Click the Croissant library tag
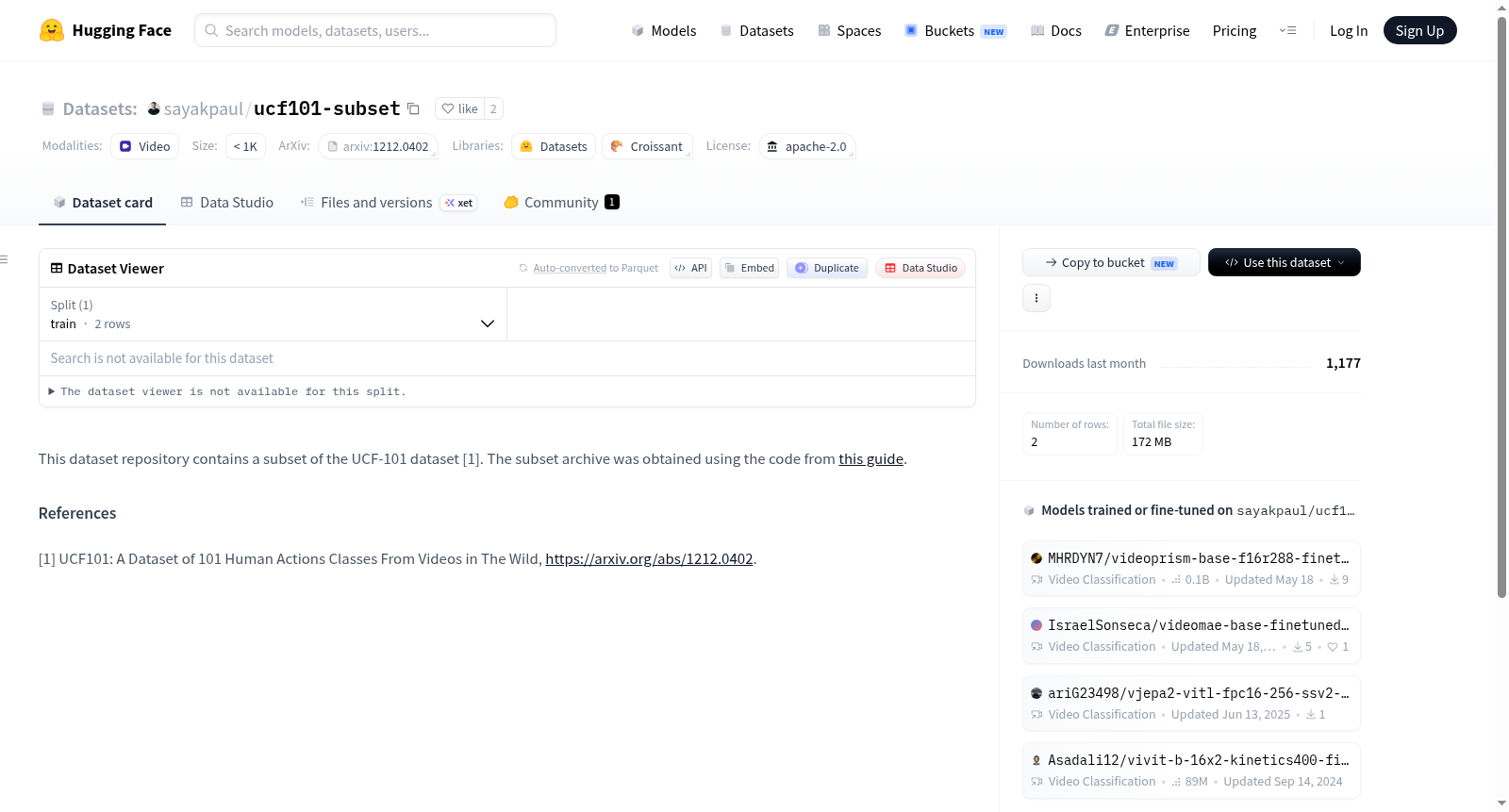Viewport: 1509px width, 812px height. [647, 146]
